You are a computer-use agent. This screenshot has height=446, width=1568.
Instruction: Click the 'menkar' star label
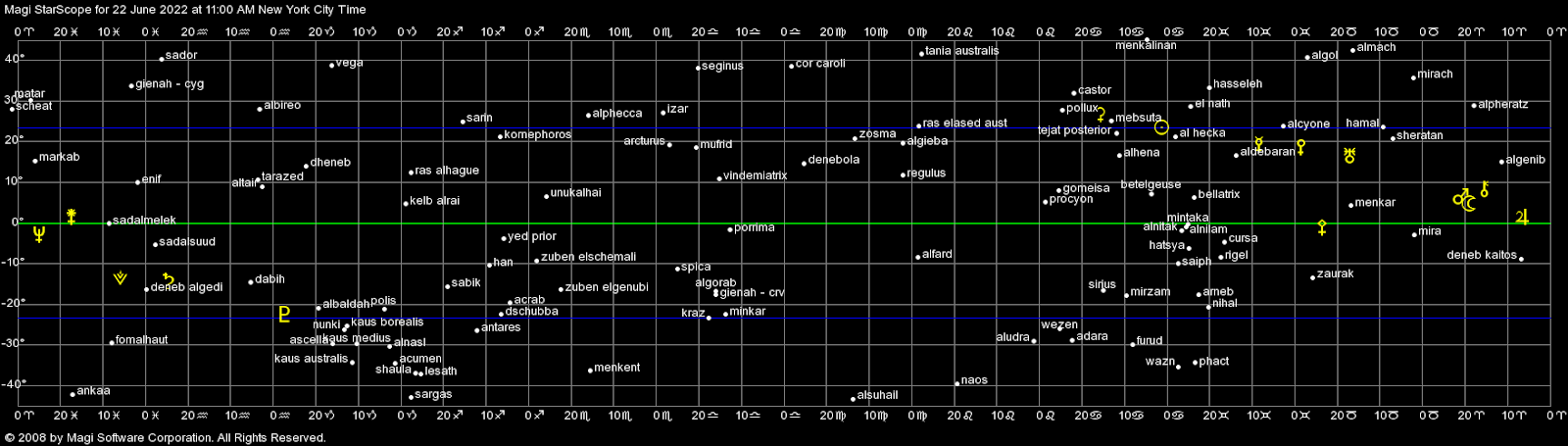pos(1375,203)
